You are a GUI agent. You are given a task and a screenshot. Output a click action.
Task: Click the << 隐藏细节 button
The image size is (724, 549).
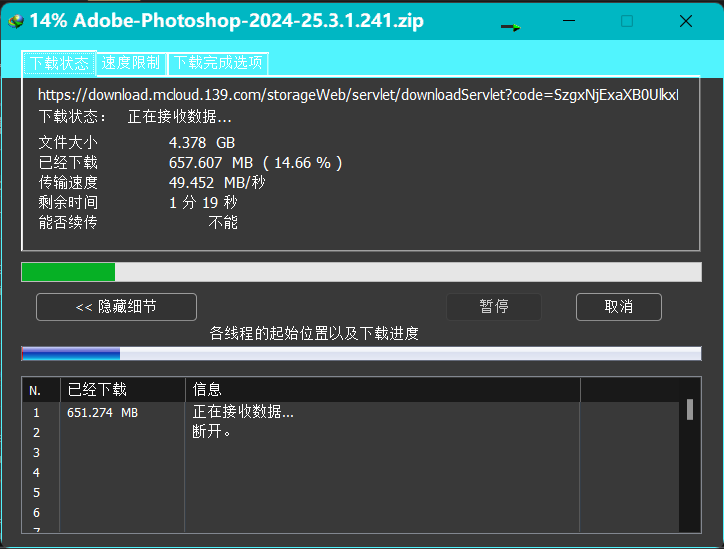tap(116, 307)
